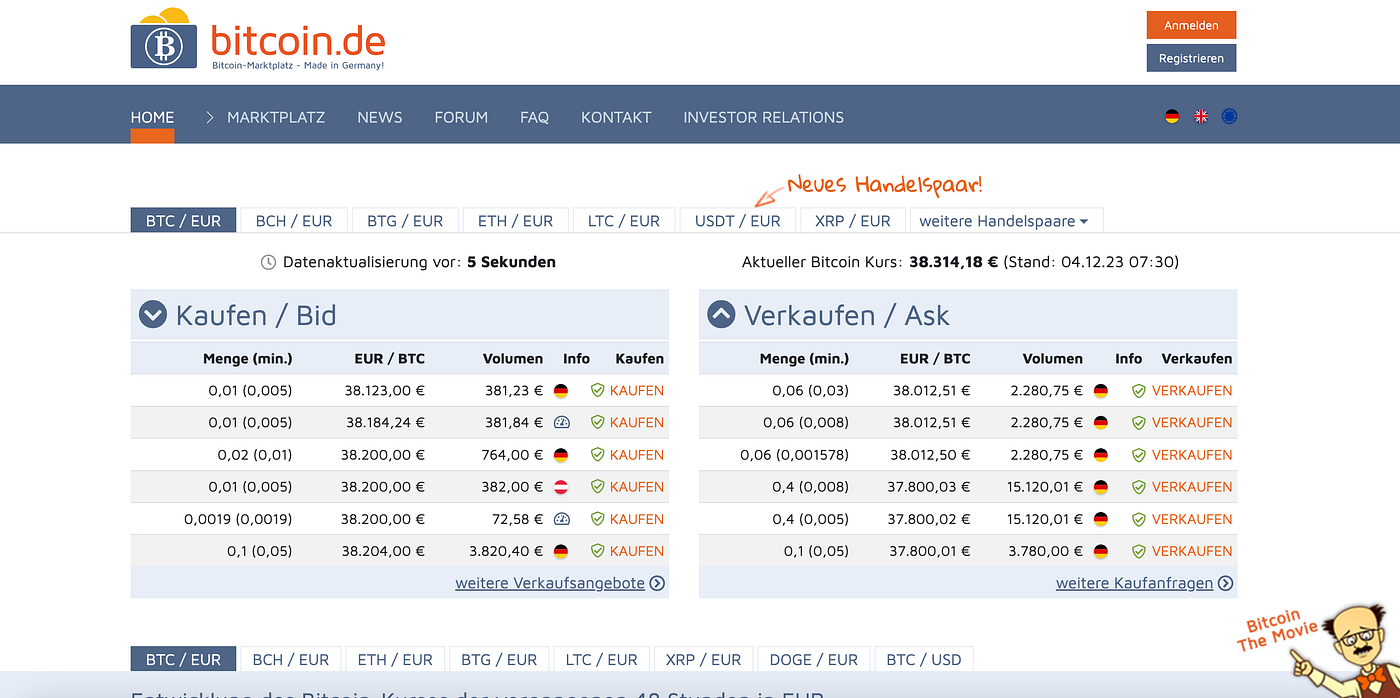
Task: Switch to the USDT / EUR trading pair tab
Action: (x=737, y=220)
